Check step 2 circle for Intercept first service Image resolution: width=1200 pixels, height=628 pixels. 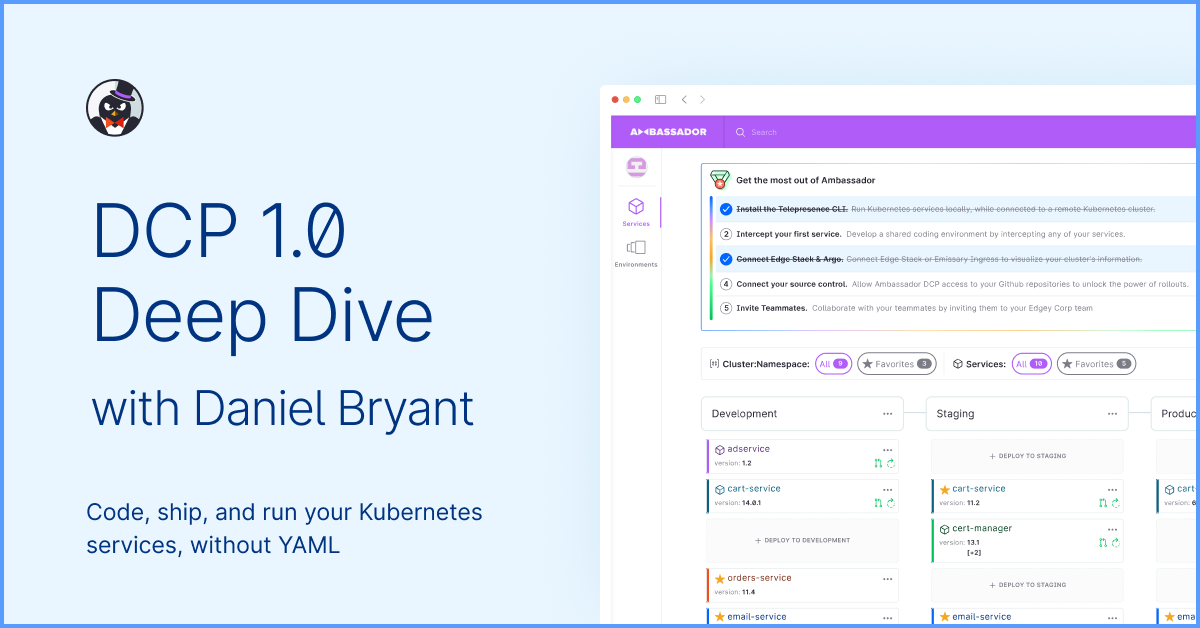tap(726, 234)
